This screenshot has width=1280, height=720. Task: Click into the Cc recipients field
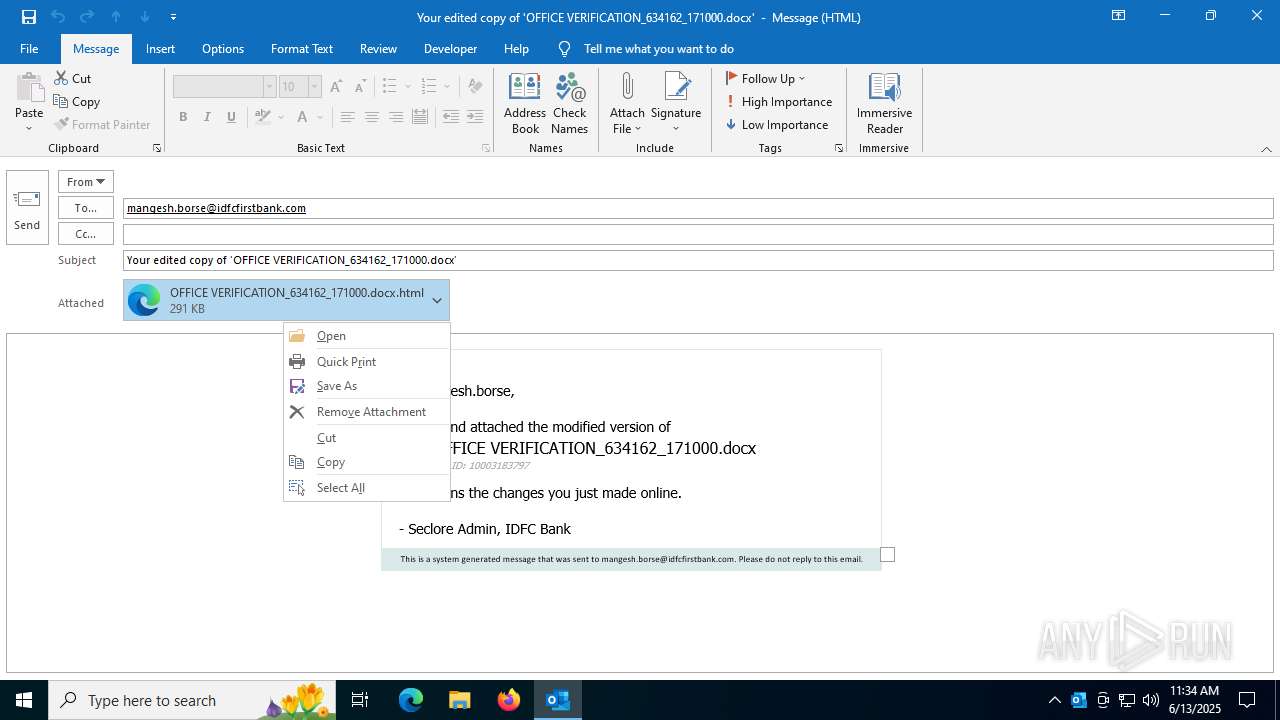(698, 234)
